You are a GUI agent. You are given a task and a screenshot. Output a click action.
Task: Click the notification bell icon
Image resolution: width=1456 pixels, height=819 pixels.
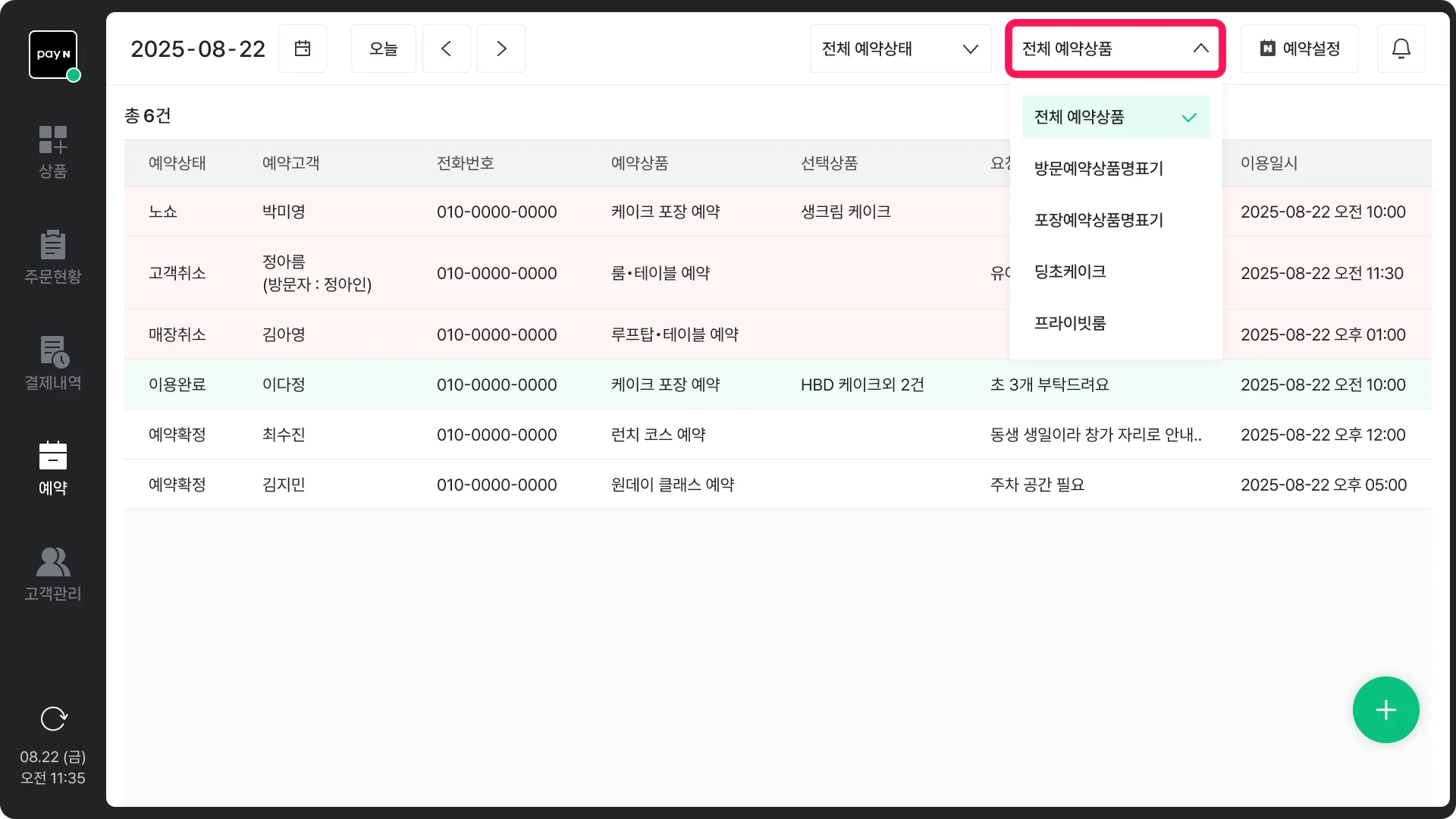click(x=1401, y=49)
